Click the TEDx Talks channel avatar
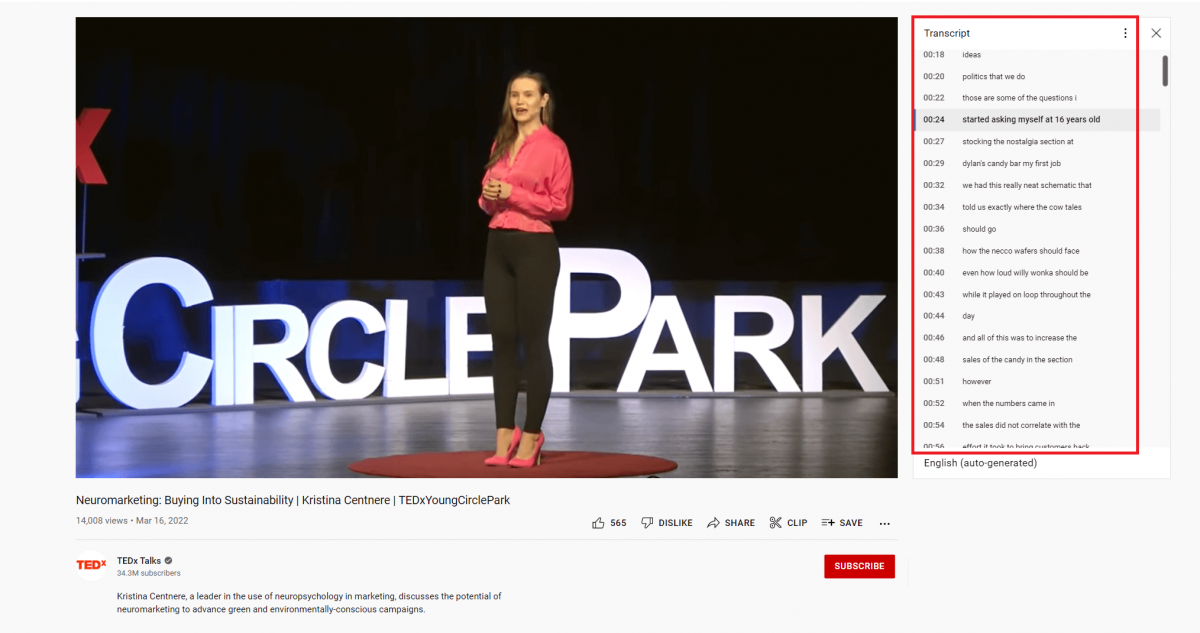Screen dimensions: 1200x633 91,565
